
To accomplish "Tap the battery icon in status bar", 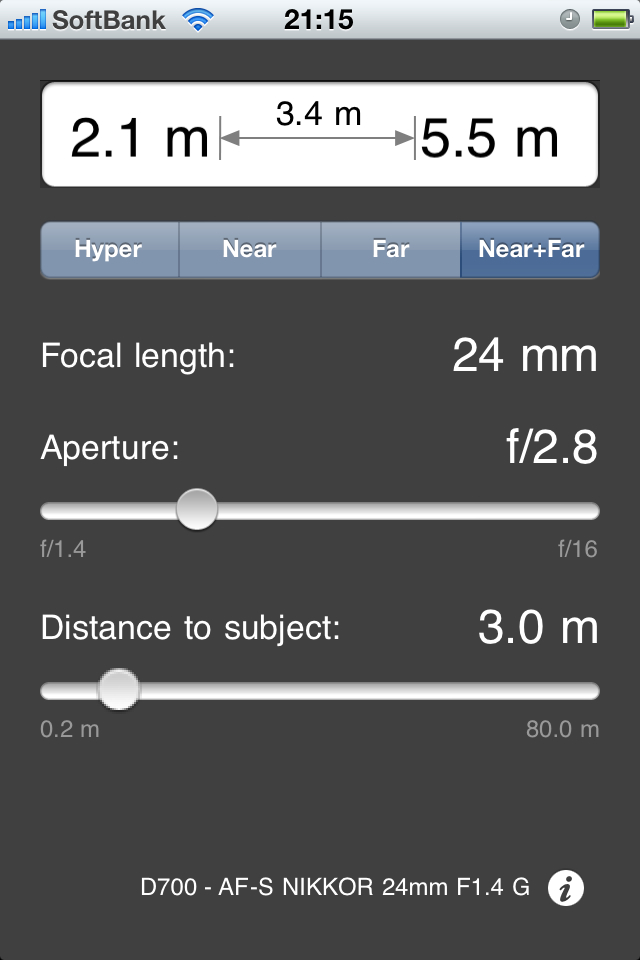I will tap(608, 19).
